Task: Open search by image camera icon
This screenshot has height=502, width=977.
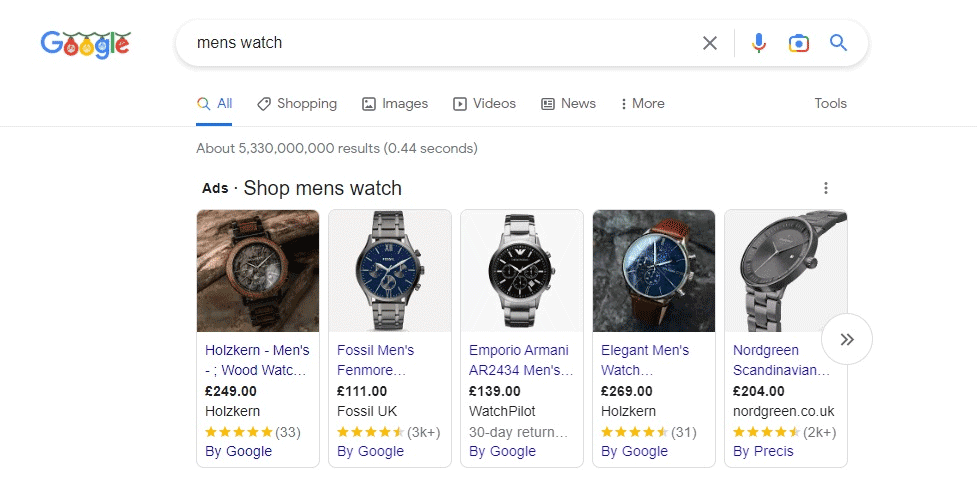Action: [x=798, y=43]
